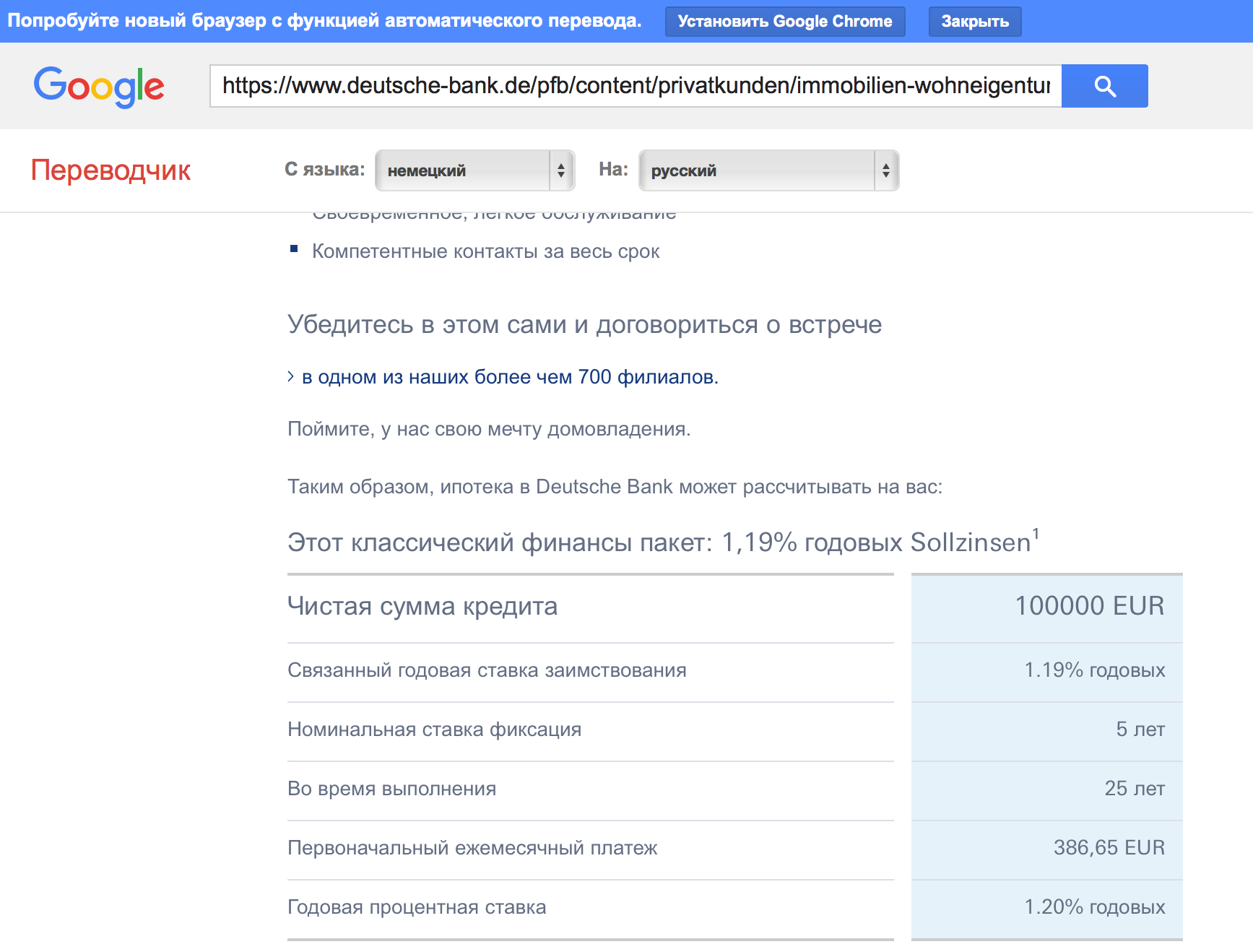Select text Компетентные контакты за весь срок
The width and height of the screenshot is (1253, 952).
(485, 251)
